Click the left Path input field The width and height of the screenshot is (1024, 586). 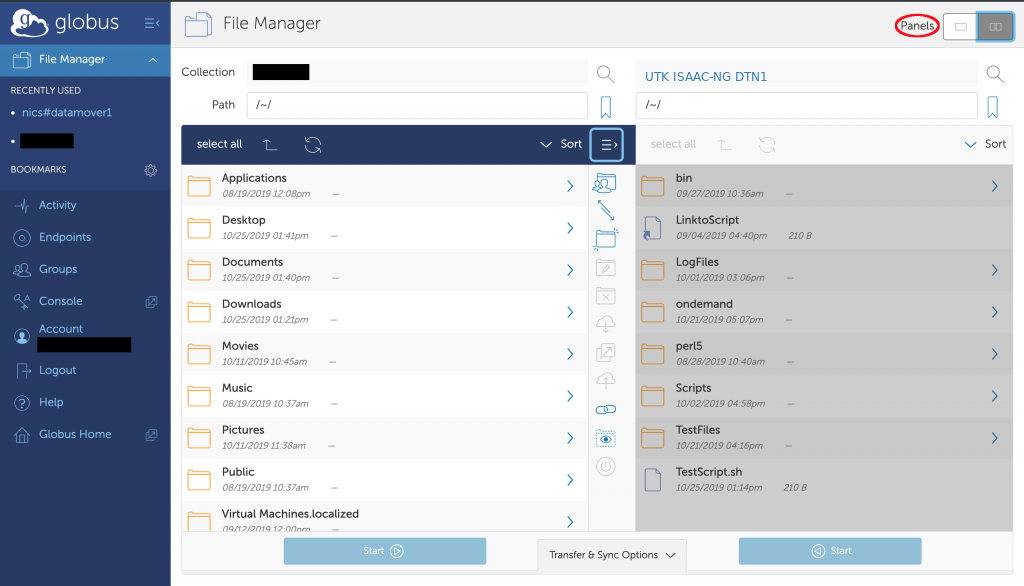tap(417, 105)
